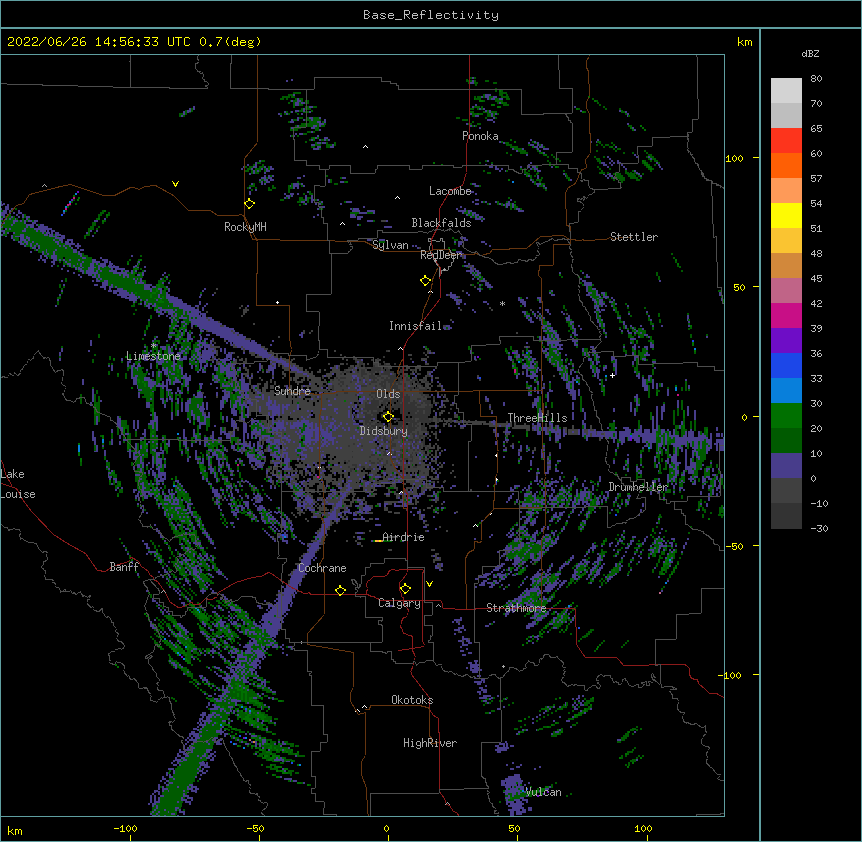This screenshot has height=842, width=862.
Task: Click the Banff label
Action: [x=124, y=567]
